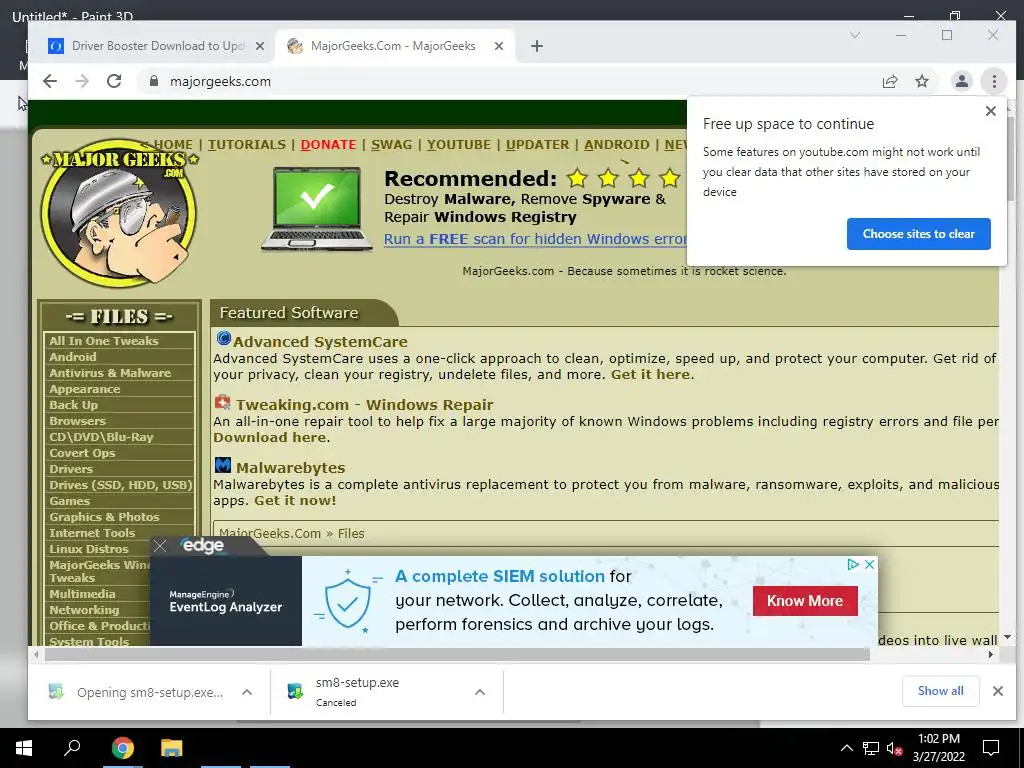This screenshot has width=1024, height=768.
Task: Share this page using the share icon
Action: coord(889,81)
